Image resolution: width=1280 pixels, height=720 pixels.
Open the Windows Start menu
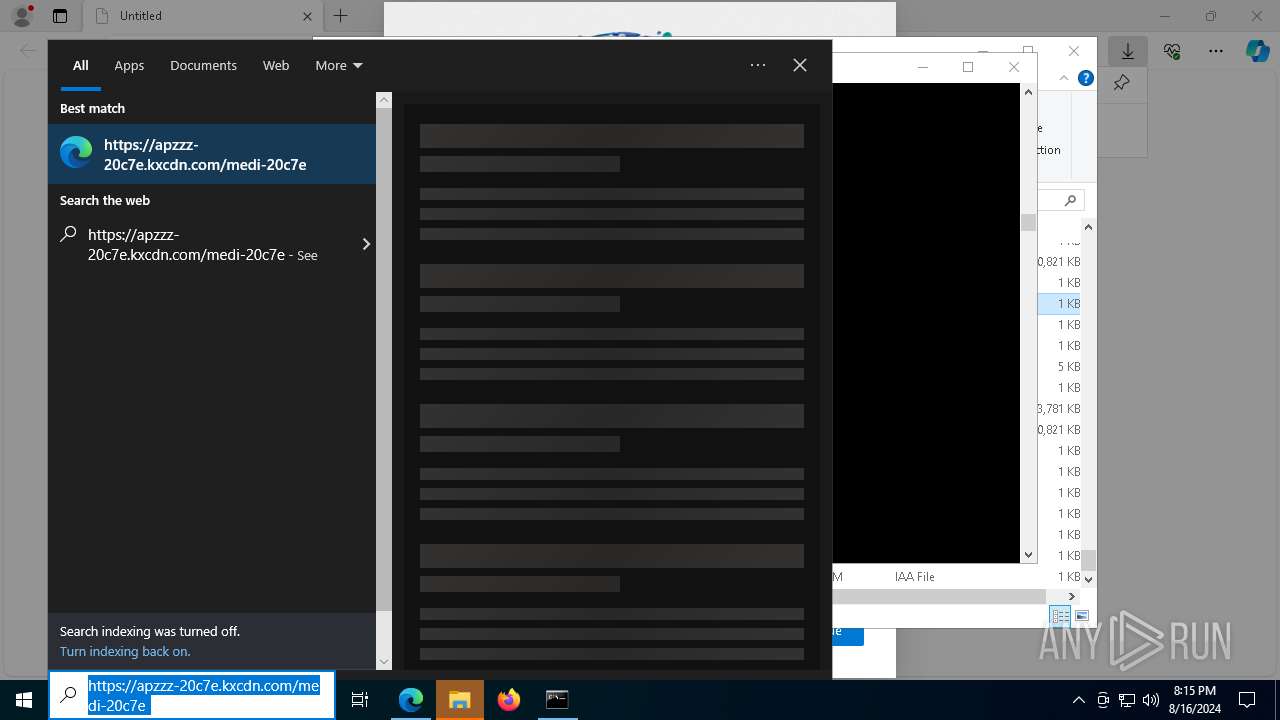(24, 700)
